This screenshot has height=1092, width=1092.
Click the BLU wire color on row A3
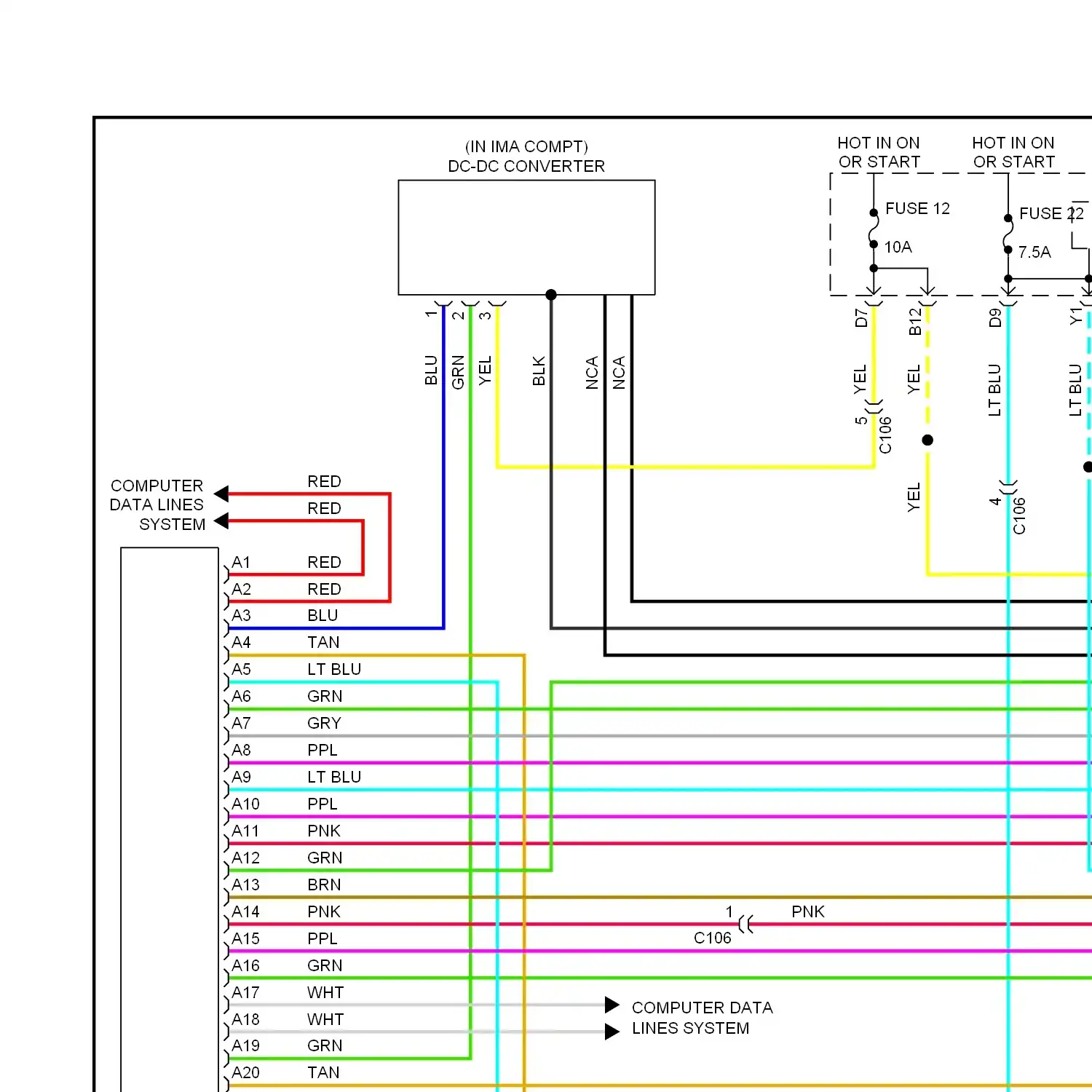click(323, 615)
